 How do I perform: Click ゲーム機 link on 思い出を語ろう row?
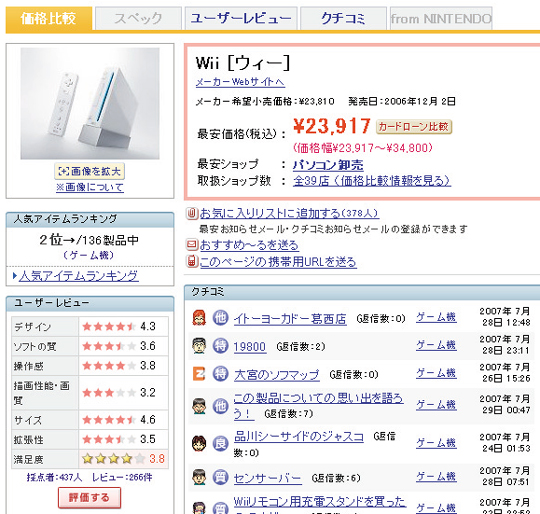(x=436, y=405)
